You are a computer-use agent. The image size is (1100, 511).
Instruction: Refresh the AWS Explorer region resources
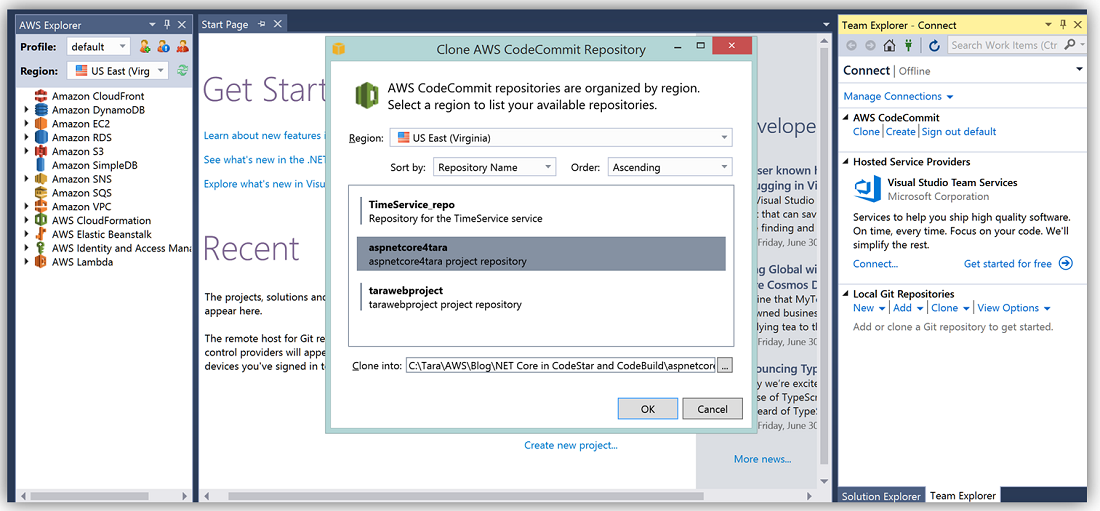tap(182, 71)
